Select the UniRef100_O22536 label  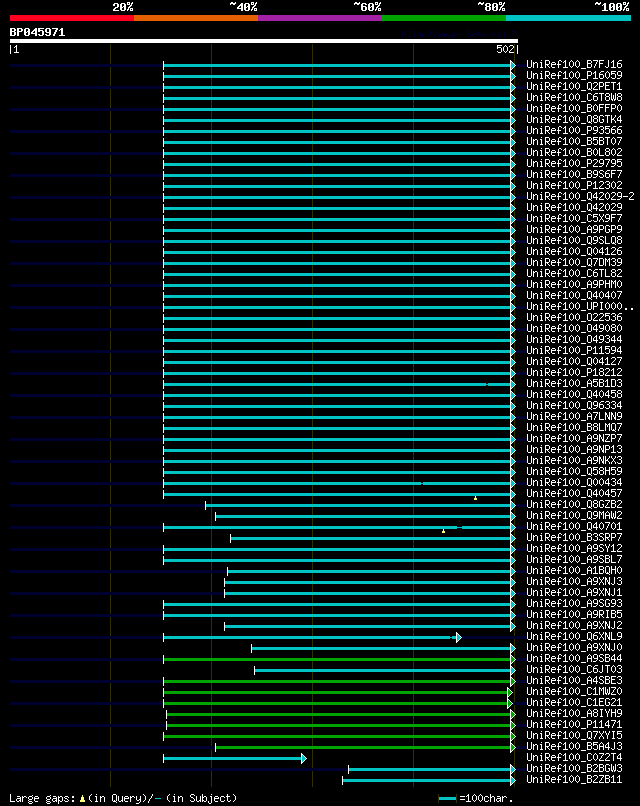pos(574,318)
